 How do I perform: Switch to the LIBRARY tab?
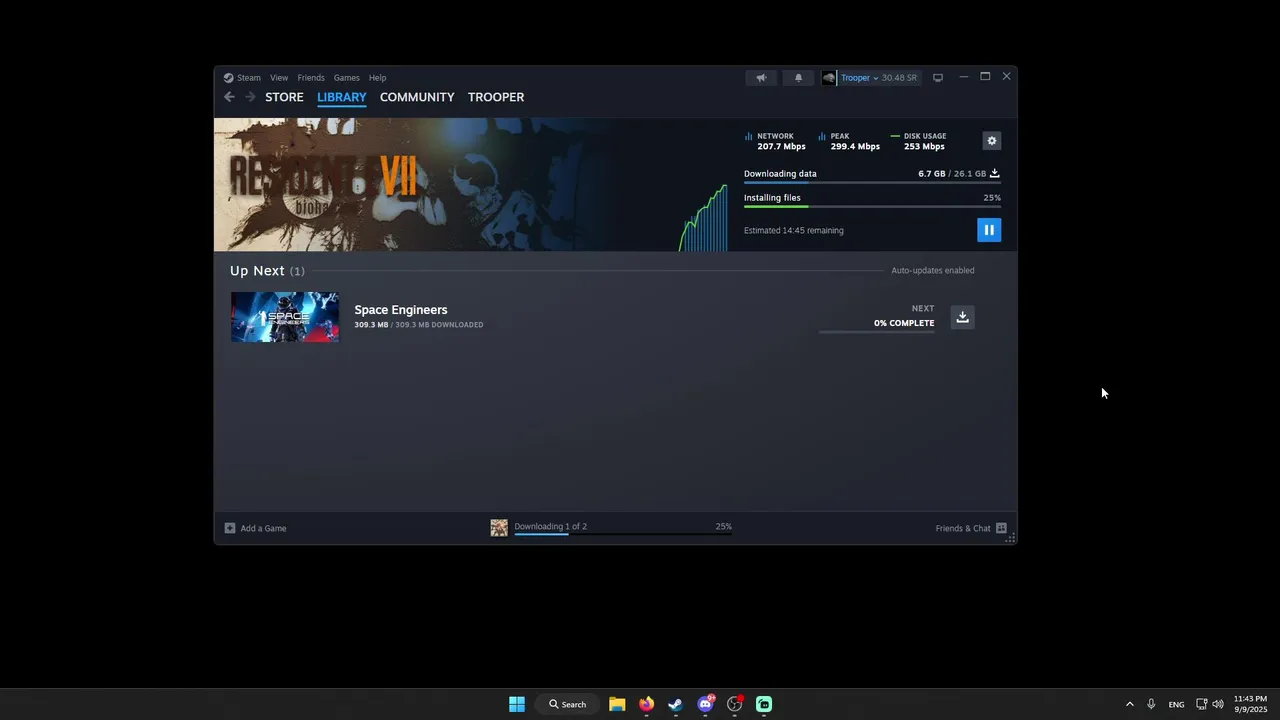tap(342, 97)
